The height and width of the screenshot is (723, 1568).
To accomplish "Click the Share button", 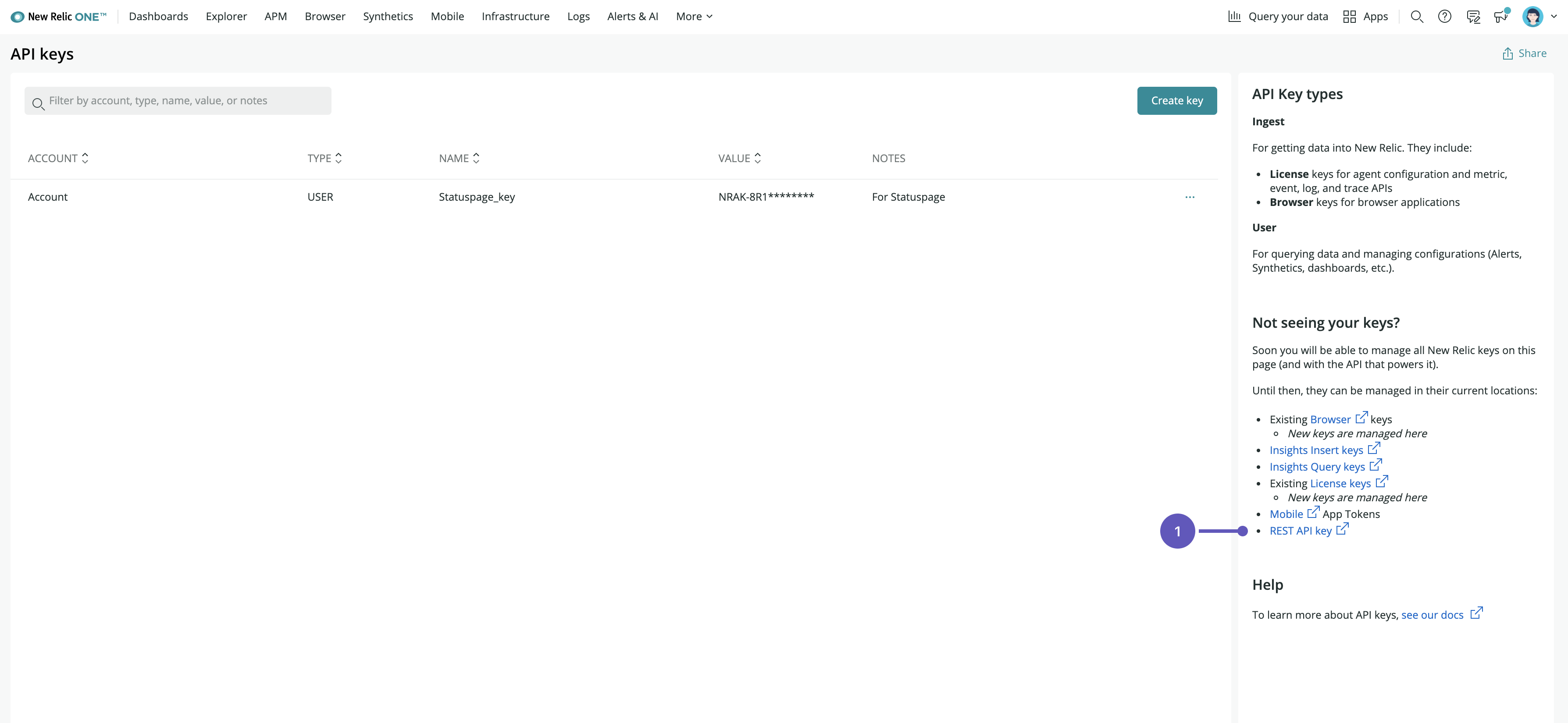I will tap(1524, 53).
